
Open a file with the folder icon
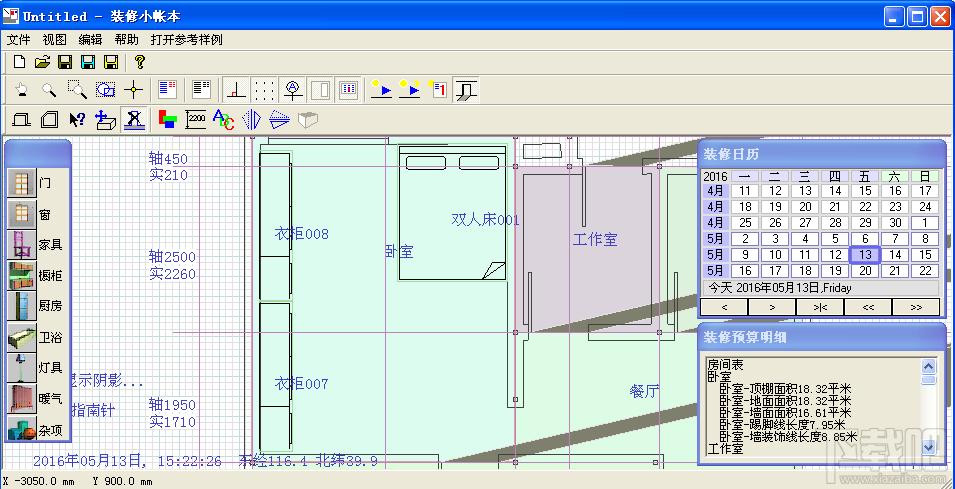coord(42,62)
